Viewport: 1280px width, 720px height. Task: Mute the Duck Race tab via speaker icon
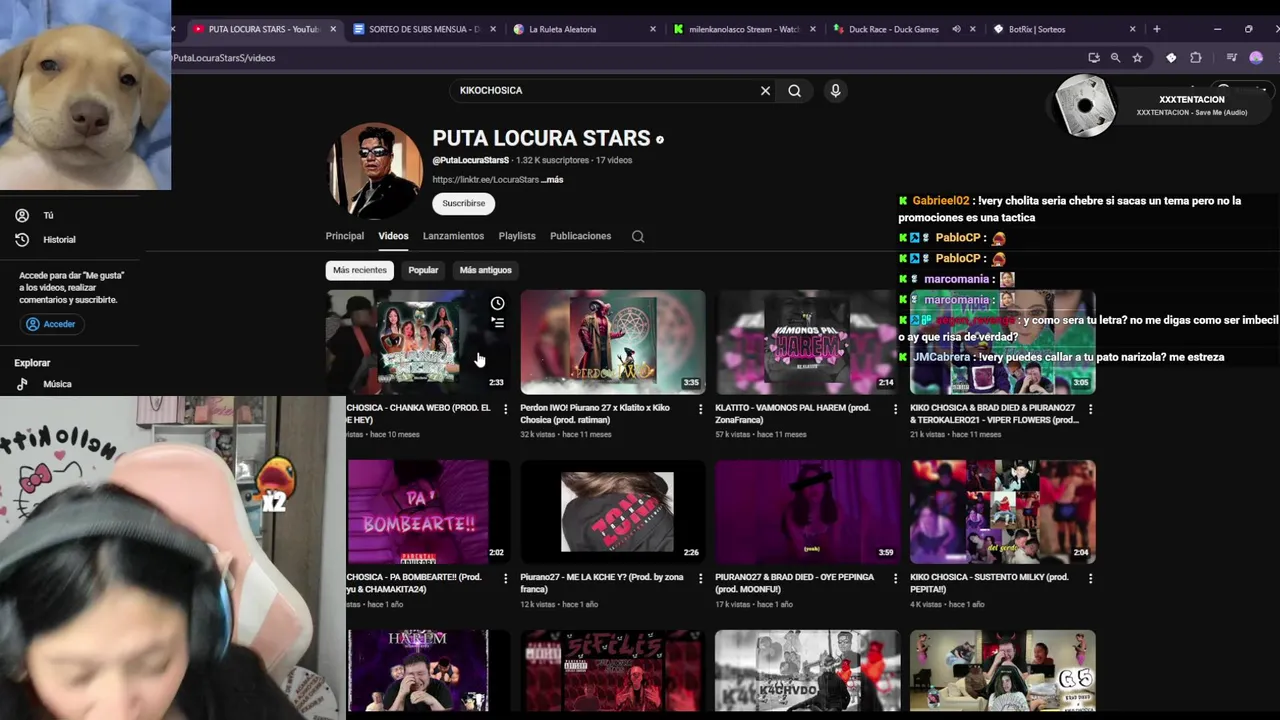click(956, 29)
